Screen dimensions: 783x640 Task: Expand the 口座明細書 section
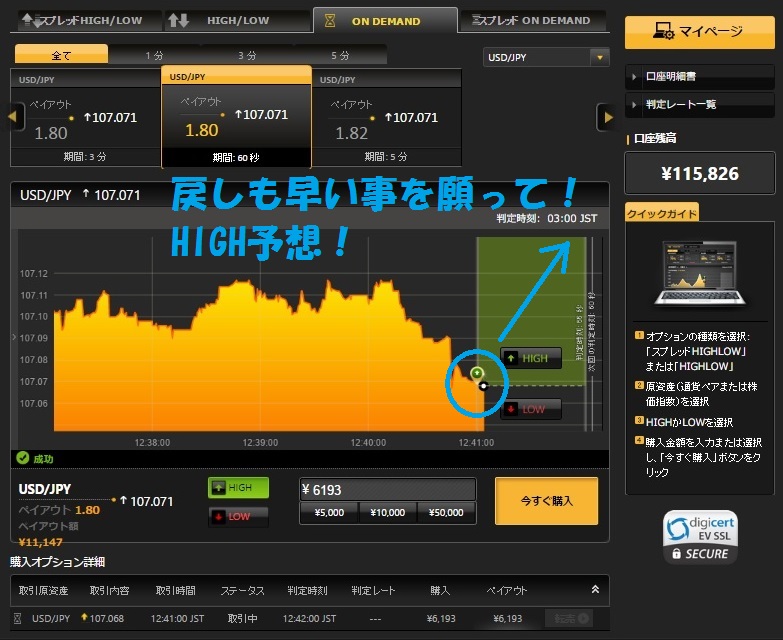[x=699, y=76]
